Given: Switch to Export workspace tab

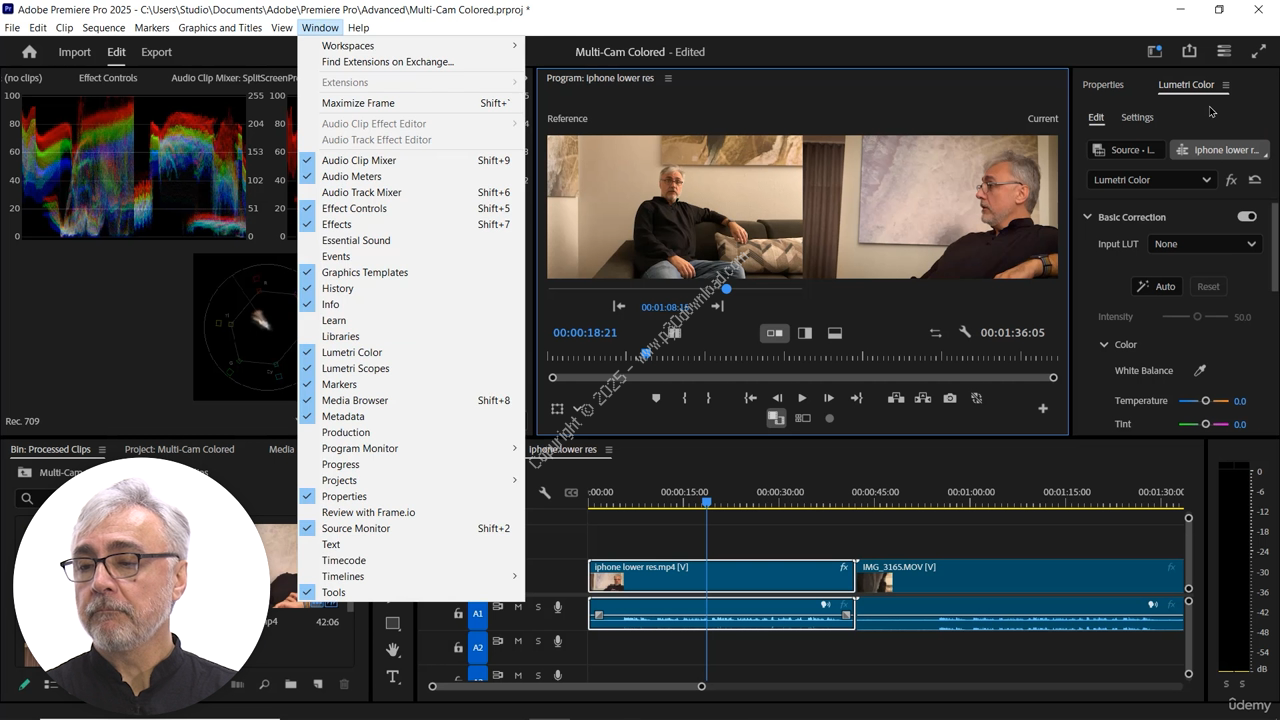Looking at the screenshot, I should (156, 52).
